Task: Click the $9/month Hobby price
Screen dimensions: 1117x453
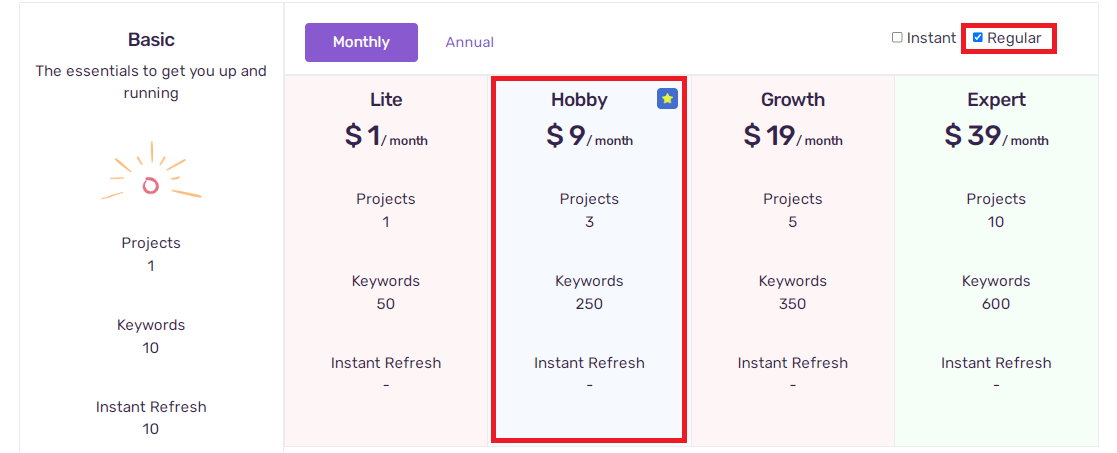Action: [589, 135]
